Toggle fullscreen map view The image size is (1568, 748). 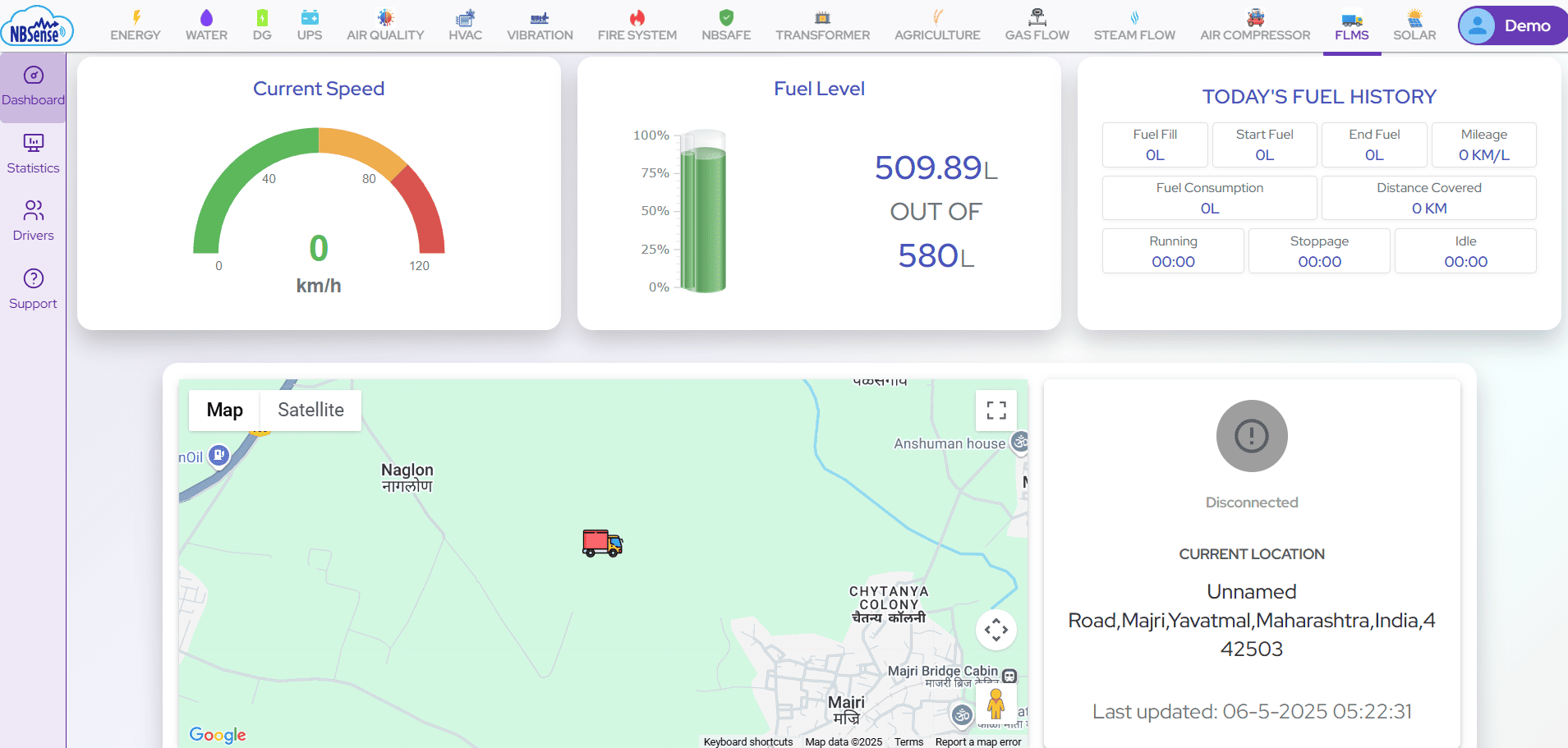[x=996, y=411]
